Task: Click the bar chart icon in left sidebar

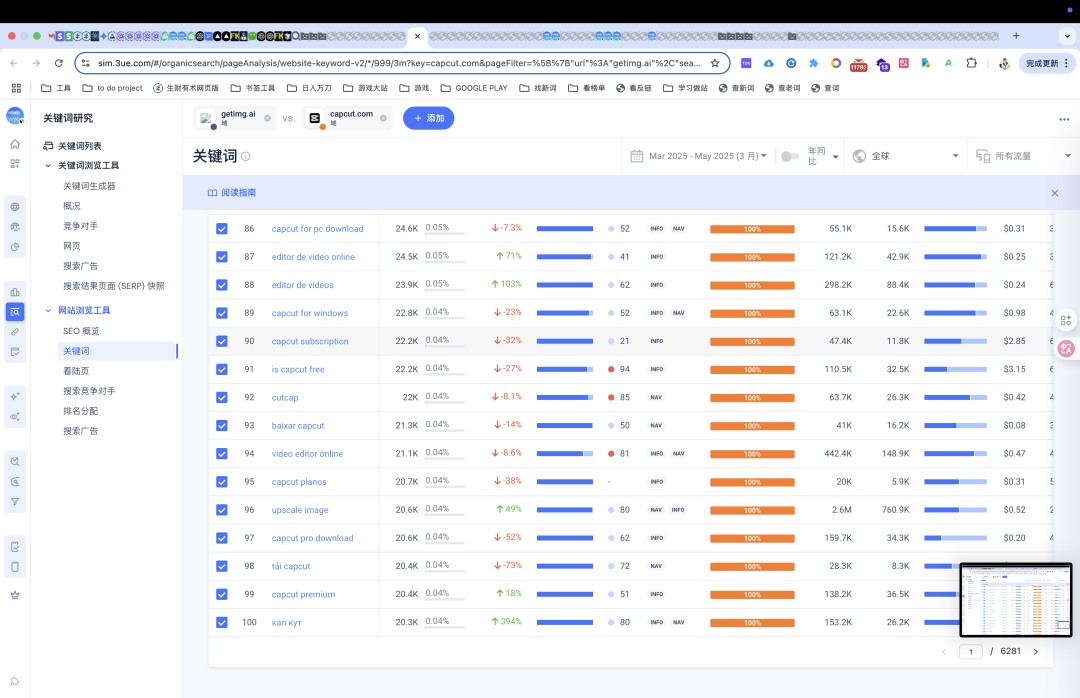Action: [x=15, y=292]
